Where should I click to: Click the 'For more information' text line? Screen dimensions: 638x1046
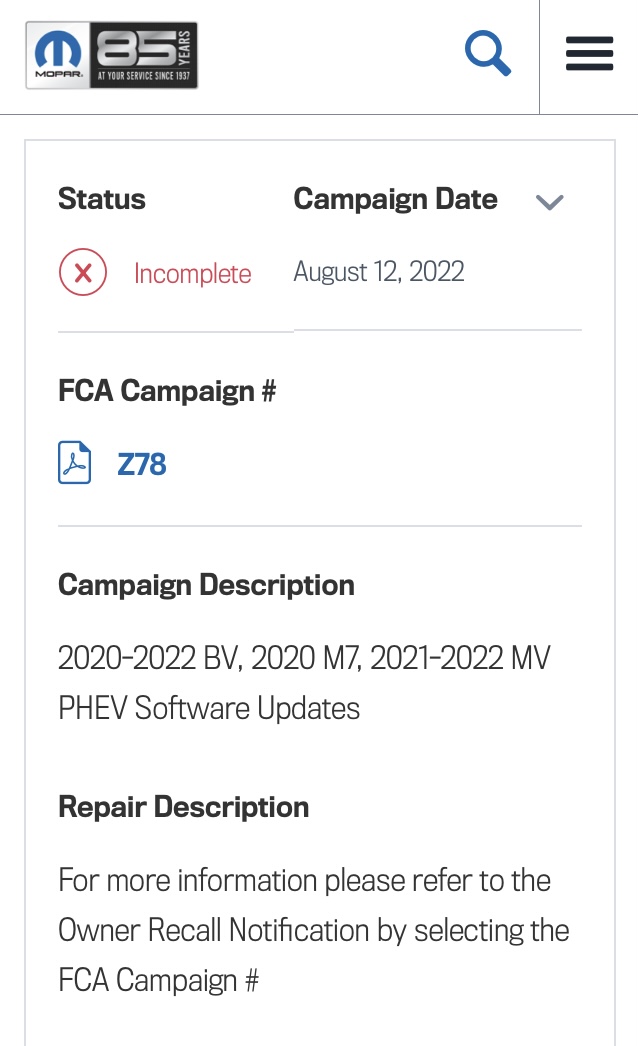coord(304,881)
